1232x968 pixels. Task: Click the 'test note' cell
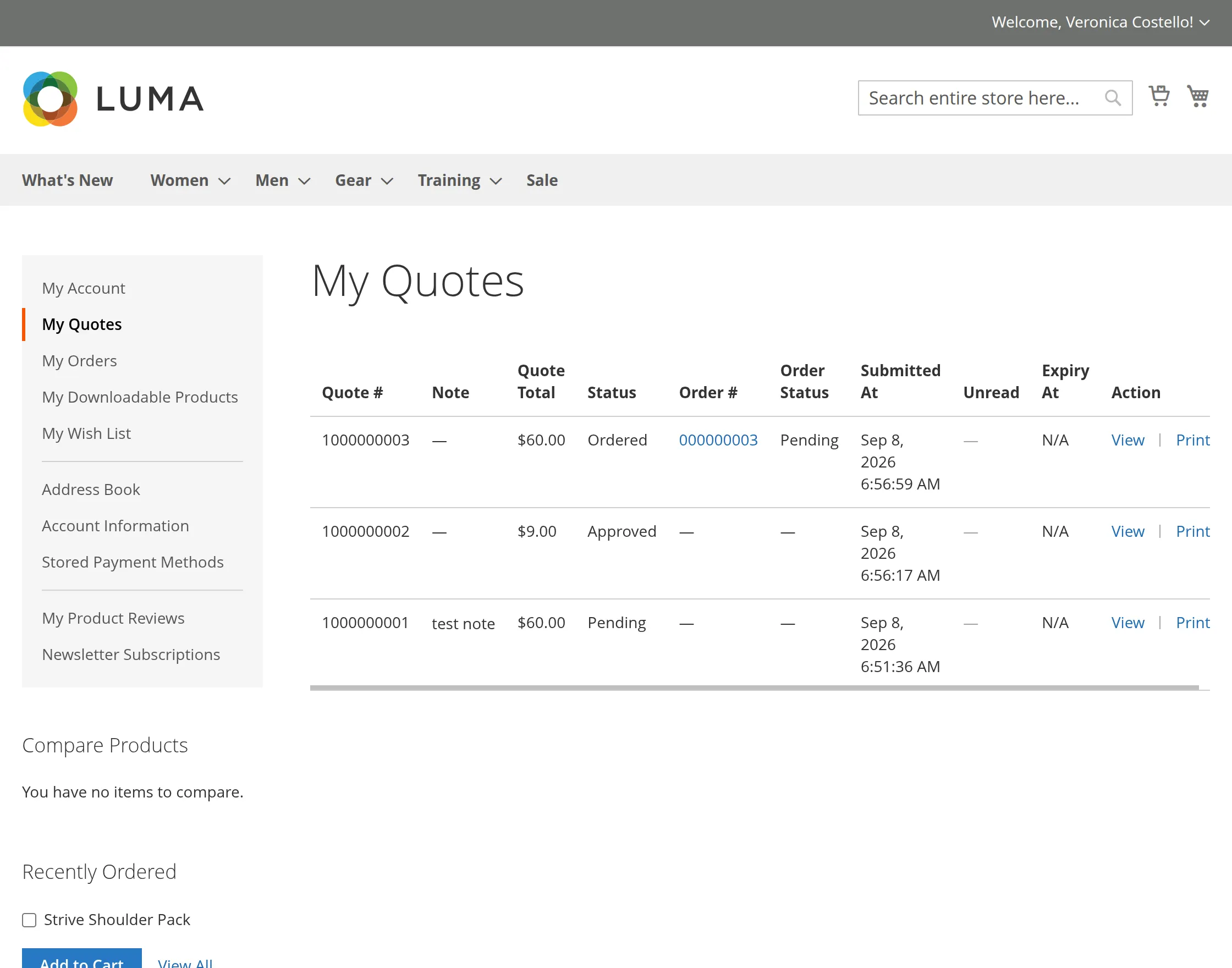click(463, 623)
